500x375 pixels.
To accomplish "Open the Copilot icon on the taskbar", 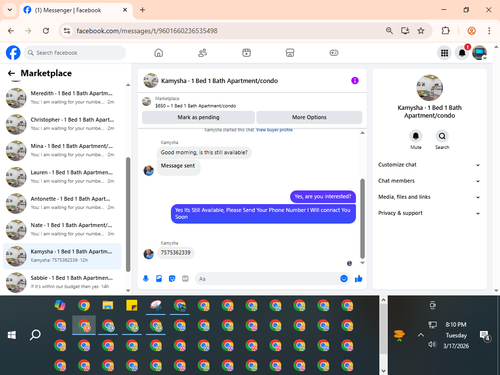I will (x=60, y=305).
